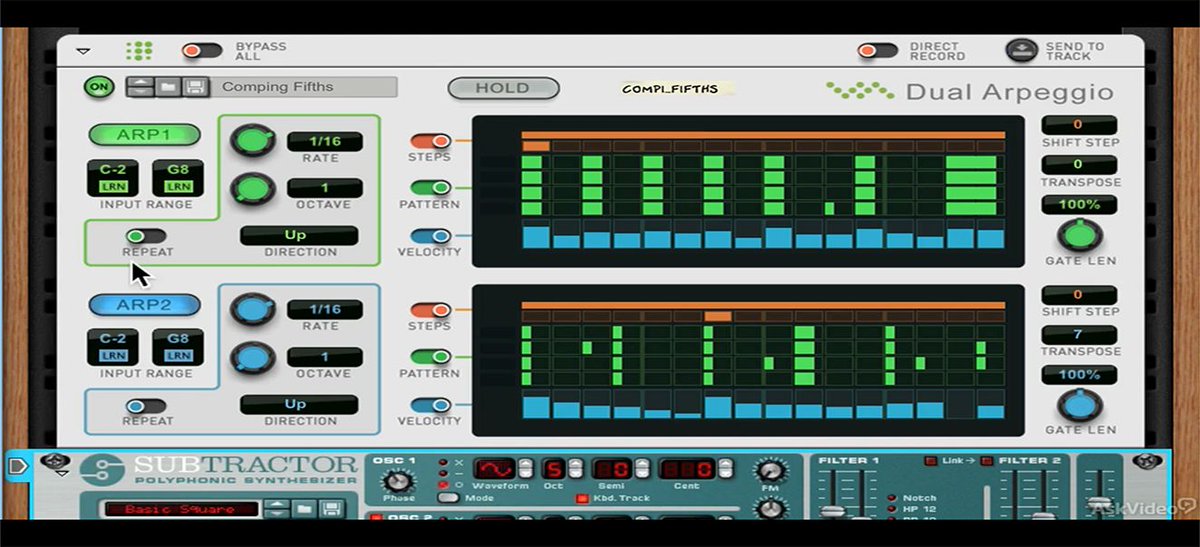Select the ARP2 button
Viewport: 1200px width, 547px height.
click(x=144, y=304)
